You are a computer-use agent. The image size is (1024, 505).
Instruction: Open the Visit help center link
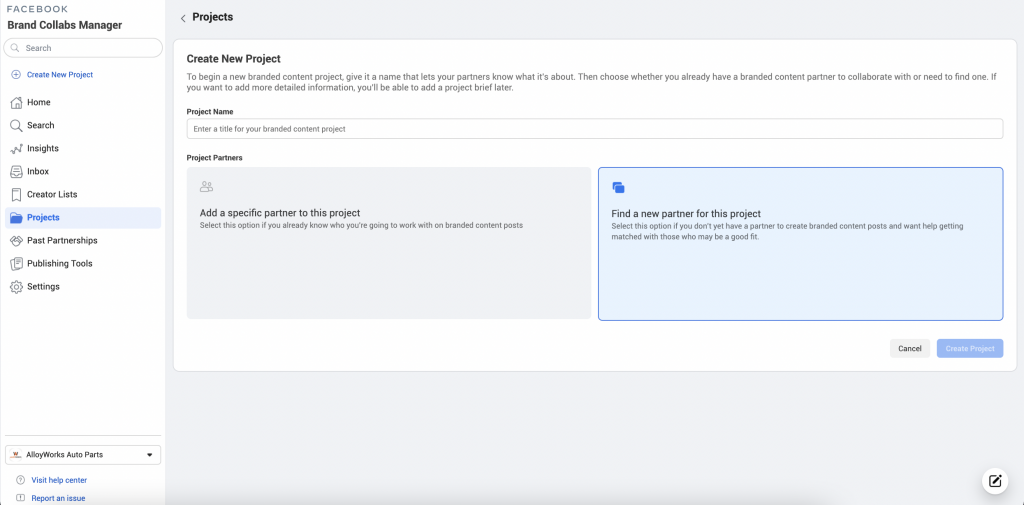59,480
